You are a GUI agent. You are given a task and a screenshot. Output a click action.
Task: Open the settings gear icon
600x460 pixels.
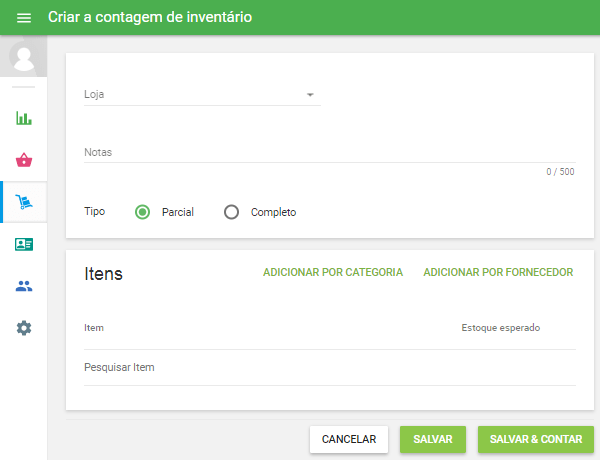(x=24, y=328)
